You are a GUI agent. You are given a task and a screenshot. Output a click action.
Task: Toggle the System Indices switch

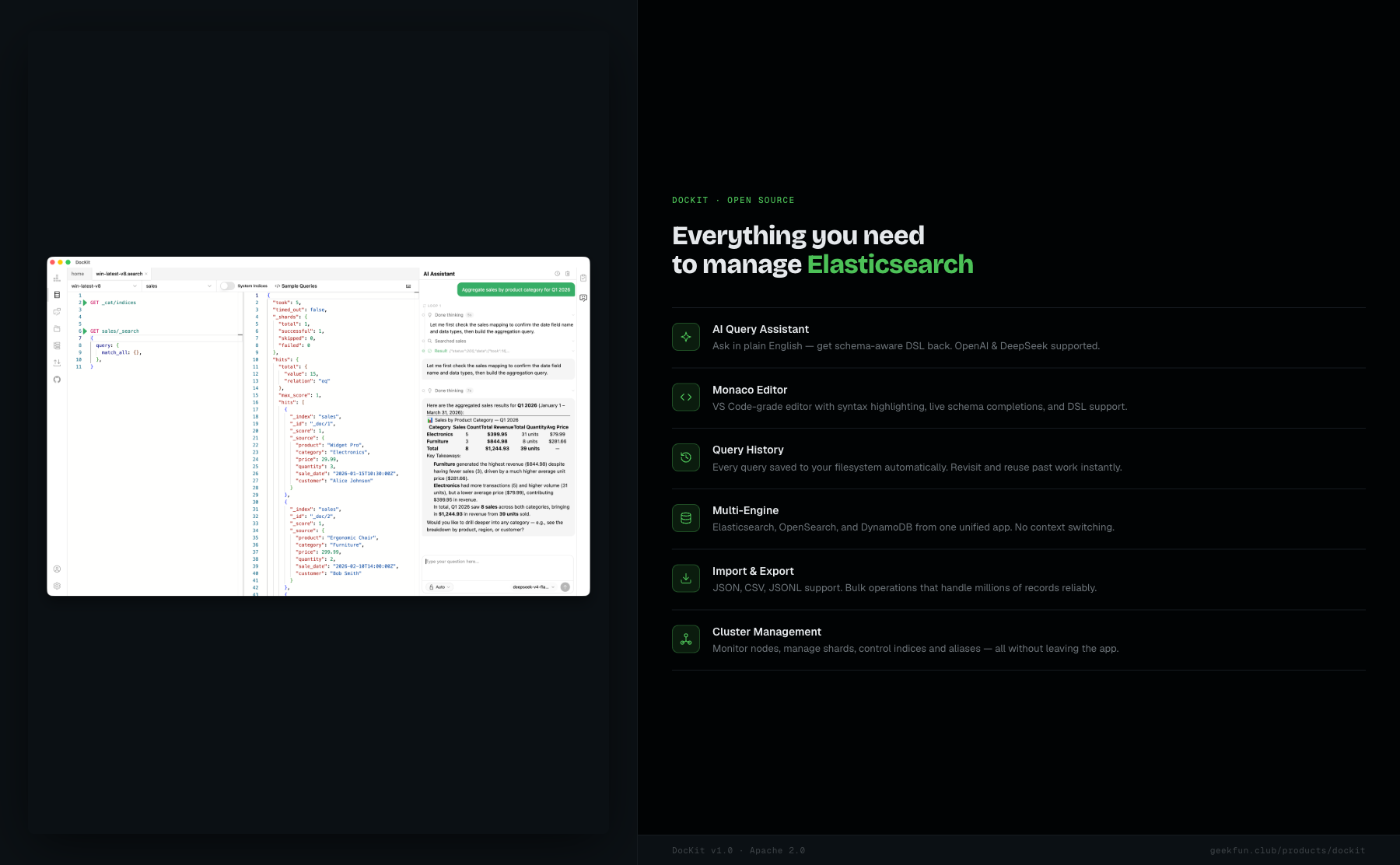pyautogui.click(x=227, y=286)
